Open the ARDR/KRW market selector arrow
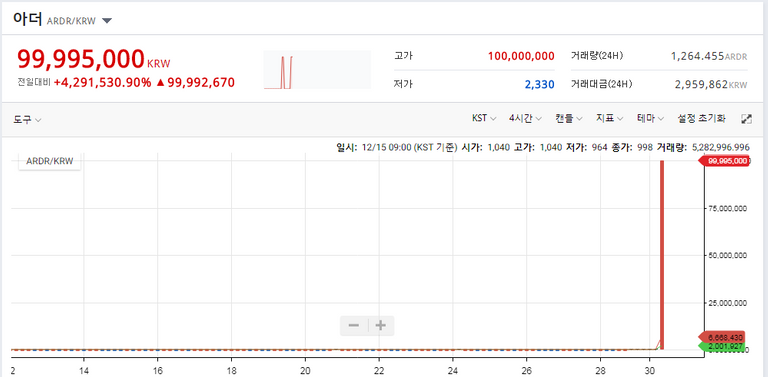768x377 pixels. pos(107,21)
